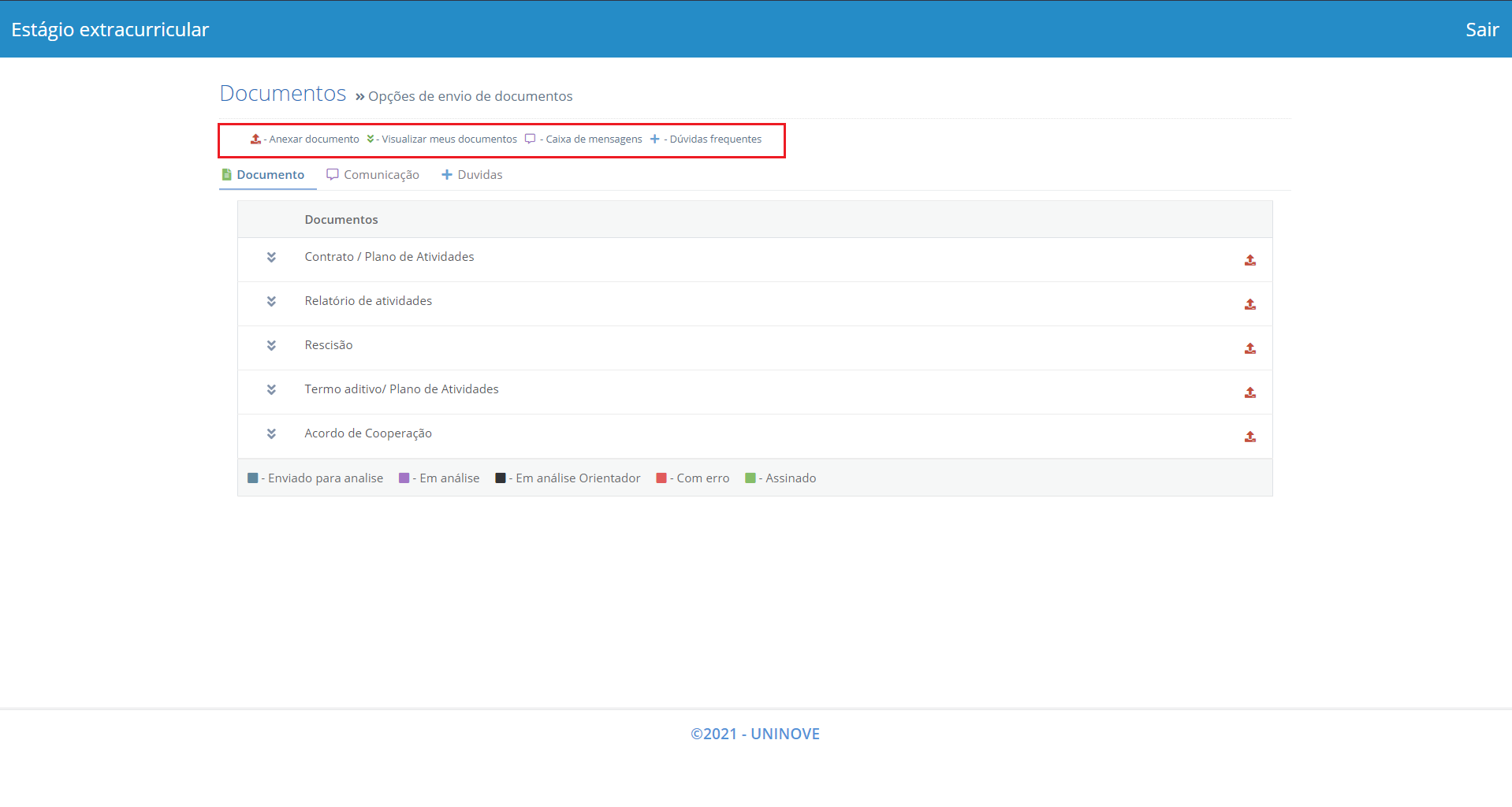Screen dimensions: 1512x807
Task: Click '- Caixa de mensagens' legend text
Action: pos(591,139)
